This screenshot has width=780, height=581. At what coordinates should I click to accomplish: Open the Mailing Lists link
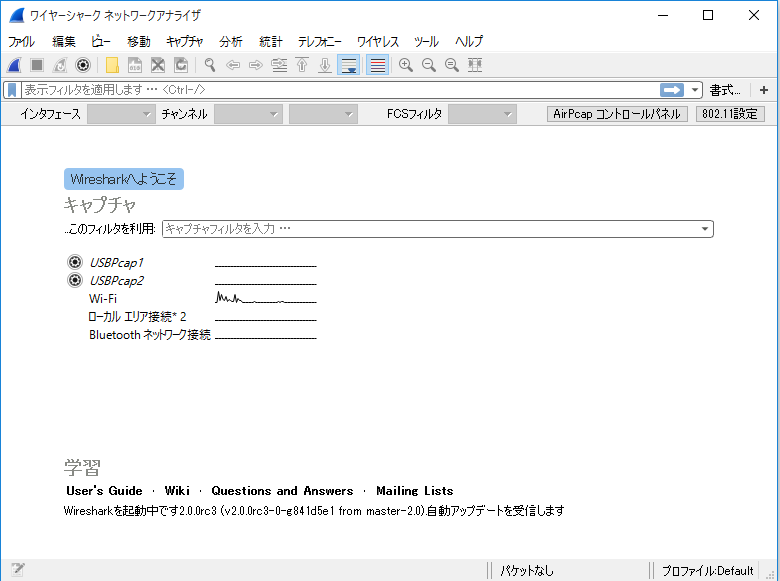[x=414, y=491]
